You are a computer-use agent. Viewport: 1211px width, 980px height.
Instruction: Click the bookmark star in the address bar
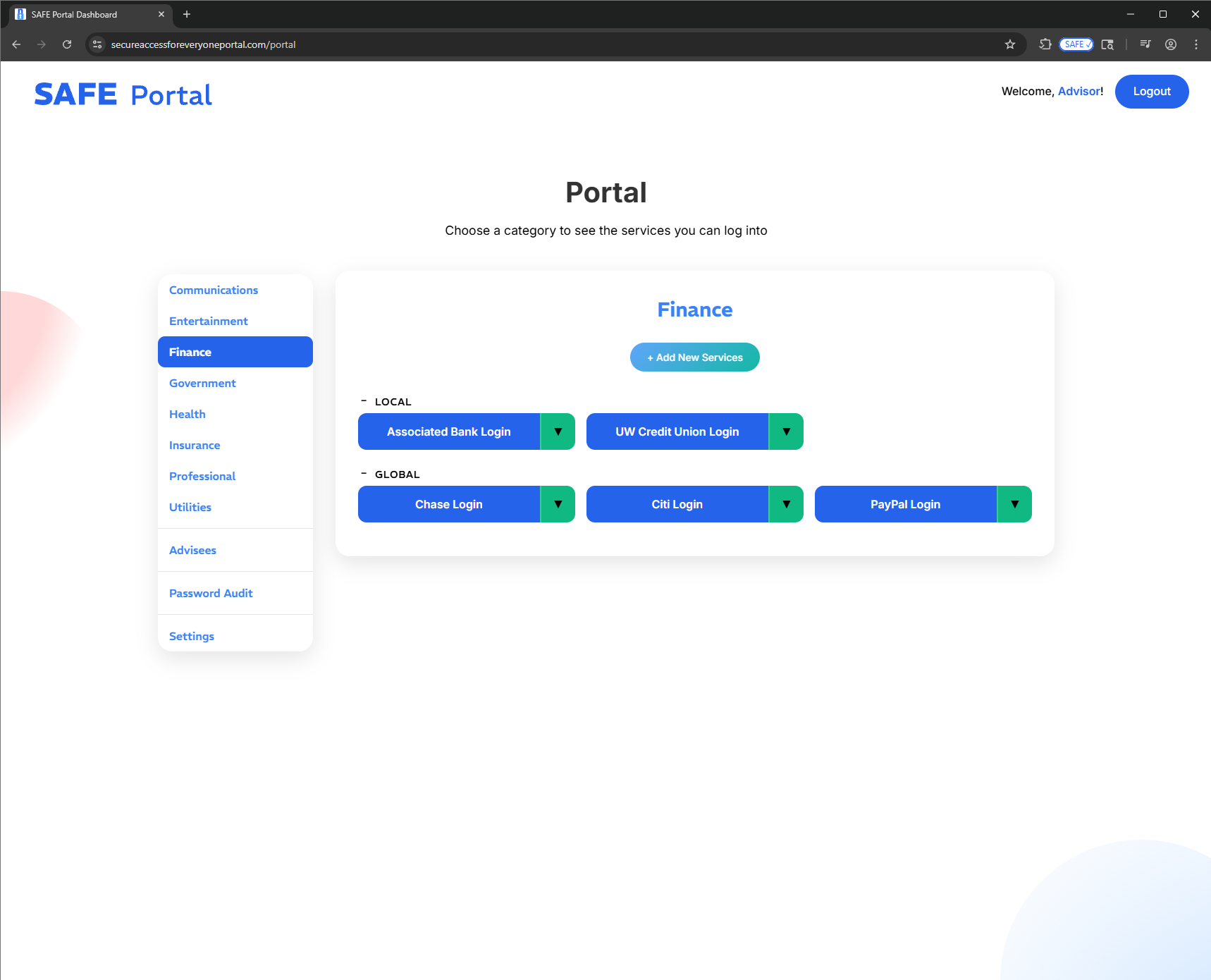[1011, 44]
